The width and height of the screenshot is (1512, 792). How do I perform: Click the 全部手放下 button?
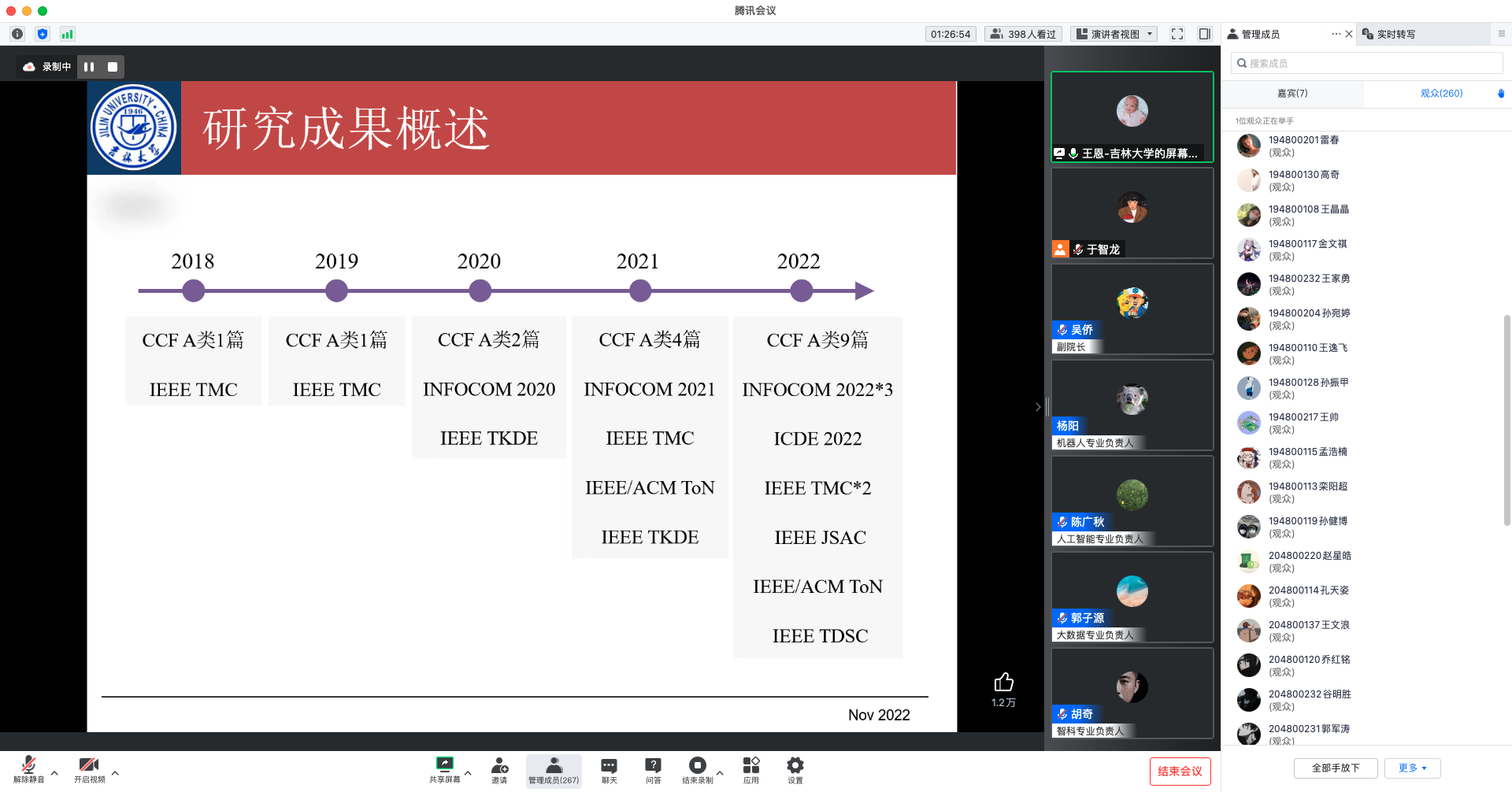[1336, 768]
